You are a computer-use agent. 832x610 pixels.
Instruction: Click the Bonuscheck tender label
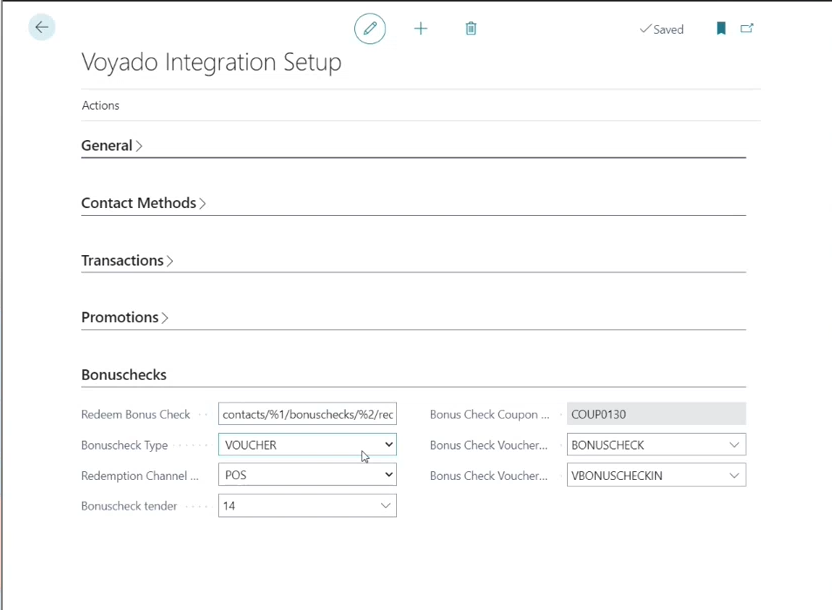[129, 506]
